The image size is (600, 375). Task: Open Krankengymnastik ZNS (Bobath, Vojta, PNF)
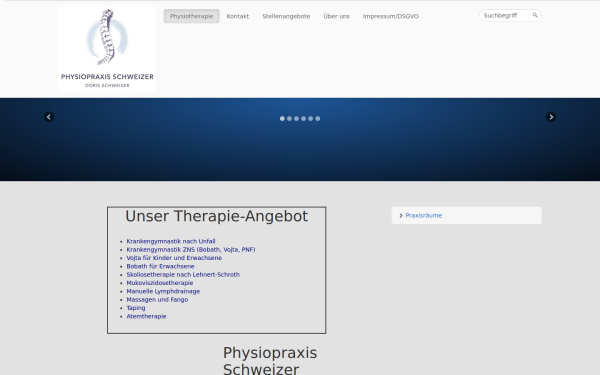[x=191, y=249]
